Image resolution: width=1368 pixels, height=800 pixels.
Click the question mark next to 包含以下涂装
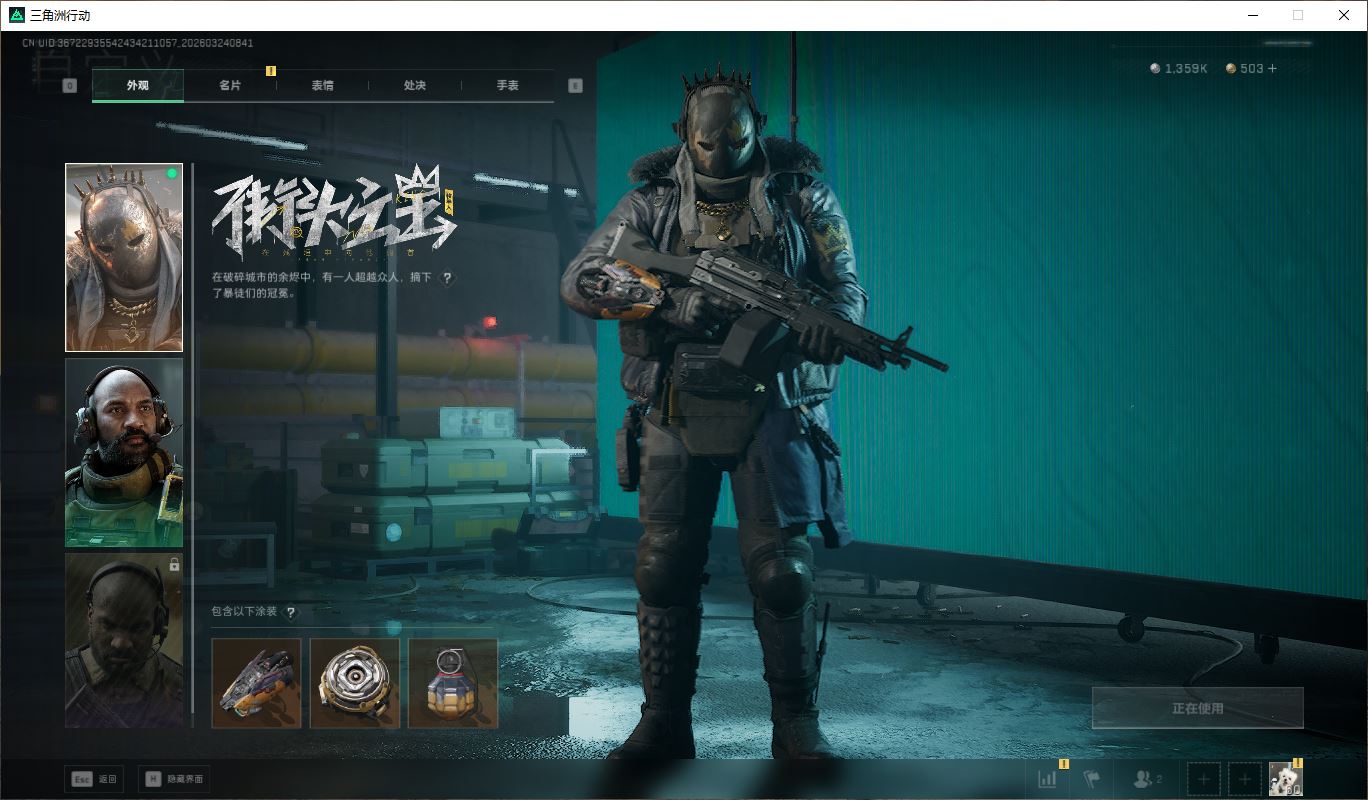tap(291, 612)
